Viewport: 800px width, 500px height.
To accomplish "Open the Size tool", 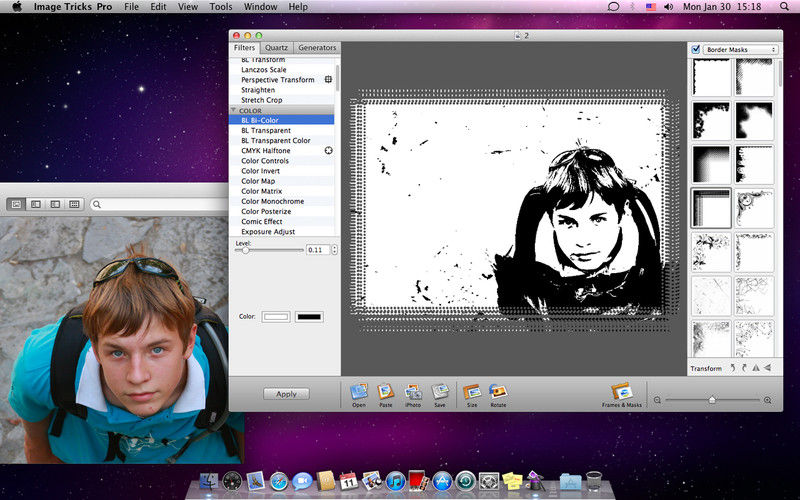I will pyautogui.click(x=472, y=391).
